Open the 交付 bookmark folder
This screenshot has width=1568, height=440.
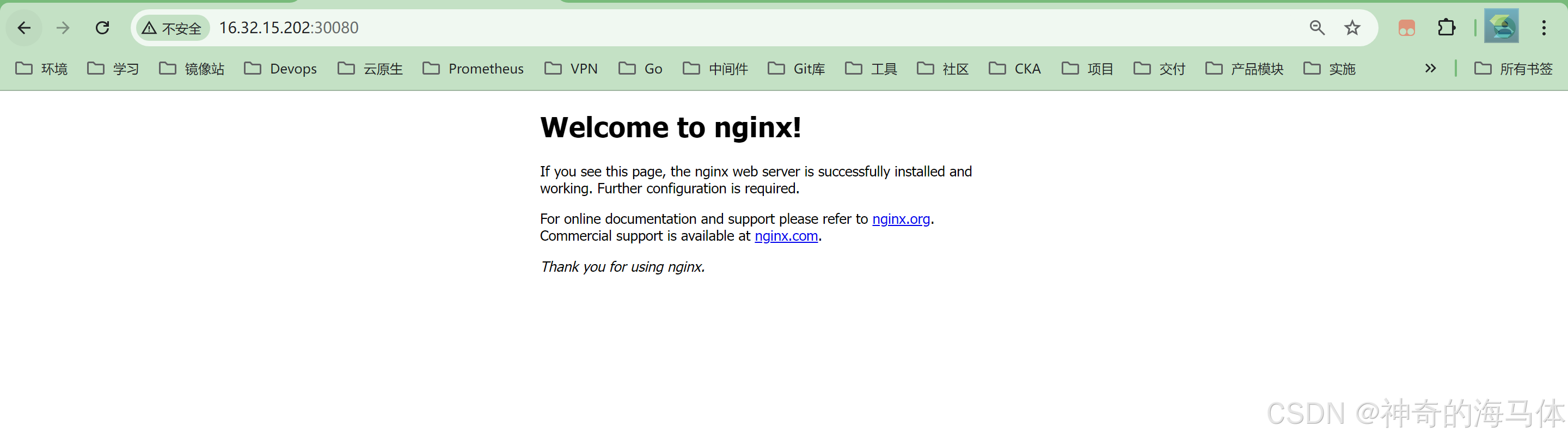(1160, 69)
